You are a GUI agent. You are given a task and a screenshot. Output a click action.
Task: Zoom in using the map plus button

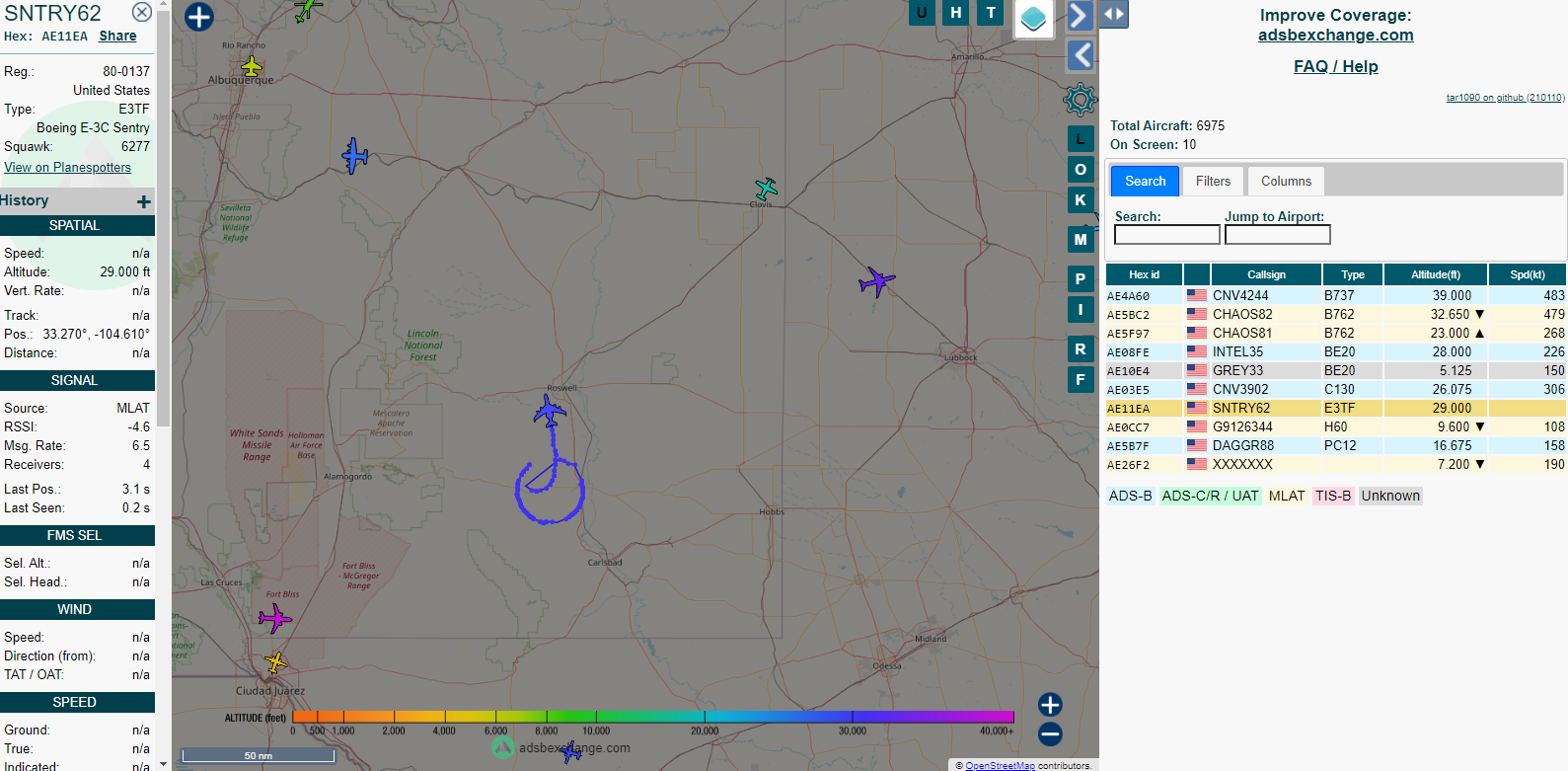(1050, 704)
